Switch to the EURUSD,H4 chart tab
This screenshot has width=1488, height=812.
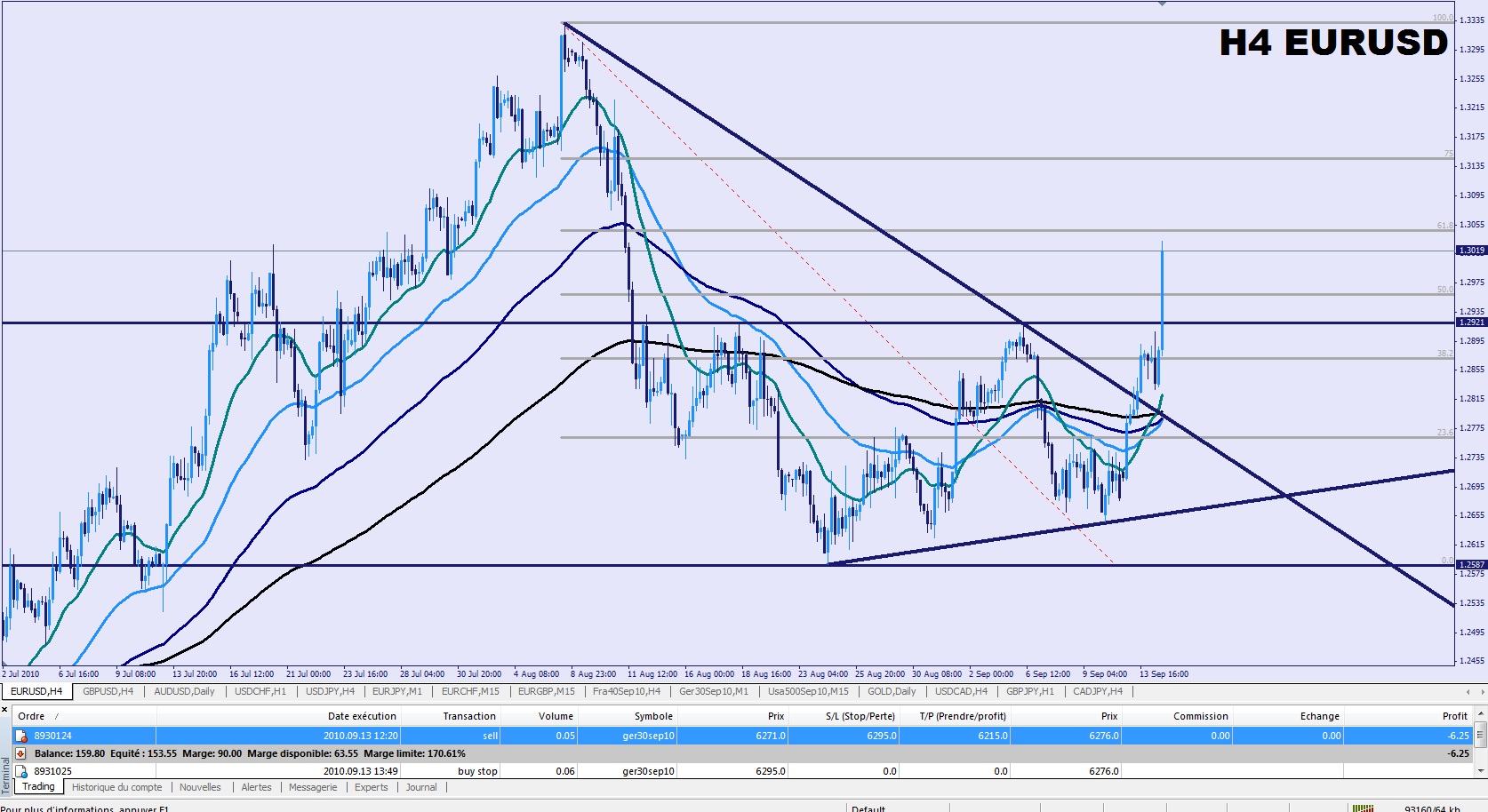click(36, 691)
